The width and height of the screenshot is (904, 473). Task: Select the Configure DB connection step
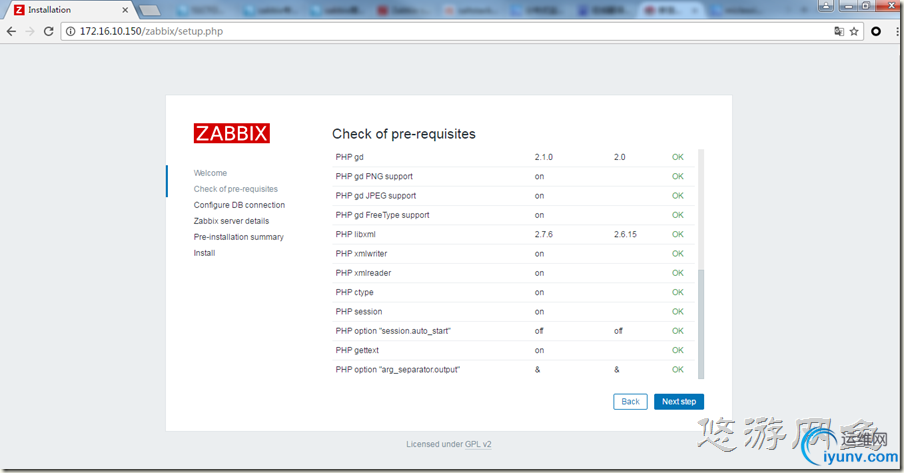[239, 205]
